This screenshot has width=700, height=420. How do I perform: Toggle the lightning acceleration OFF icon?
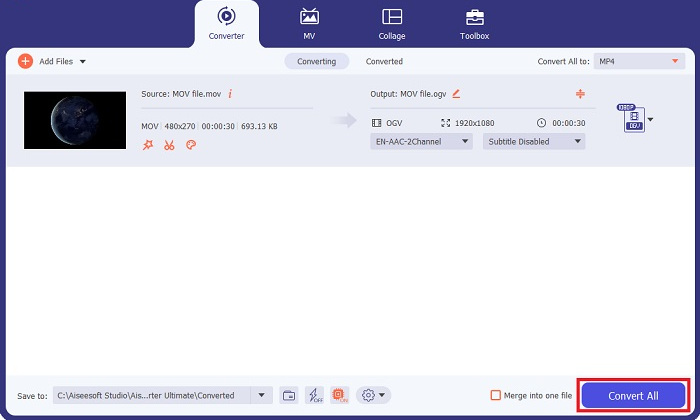click(x=314, y=395)
